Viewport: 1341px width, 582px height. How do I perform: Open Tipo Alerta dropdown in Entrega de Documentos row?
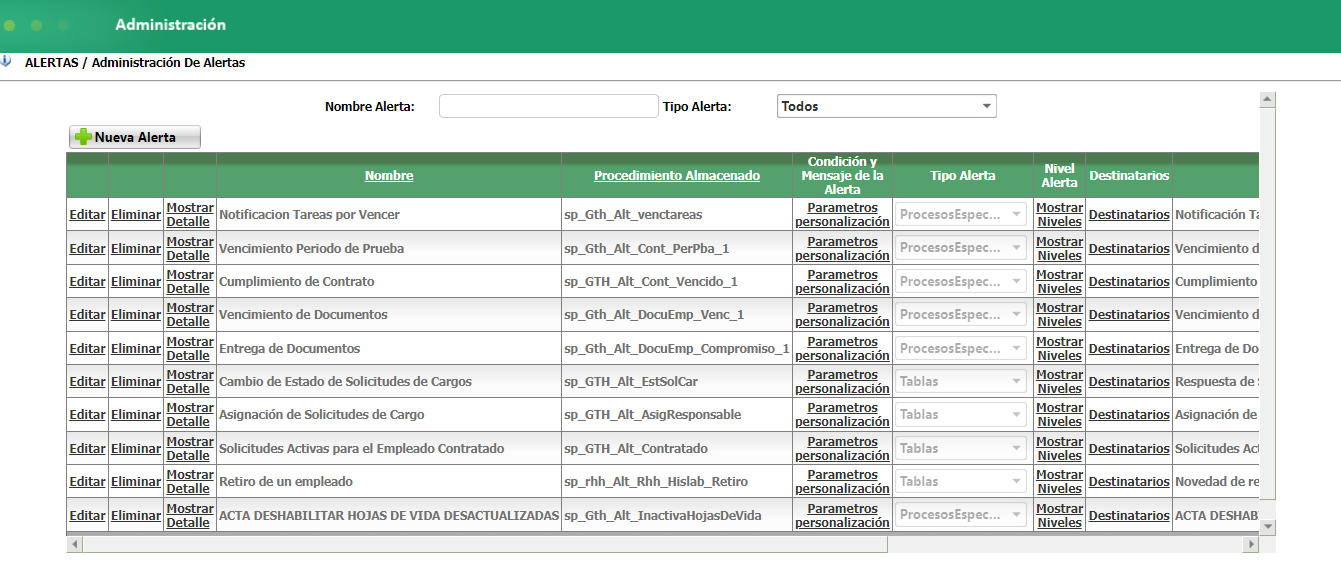[x=961, y=348]
